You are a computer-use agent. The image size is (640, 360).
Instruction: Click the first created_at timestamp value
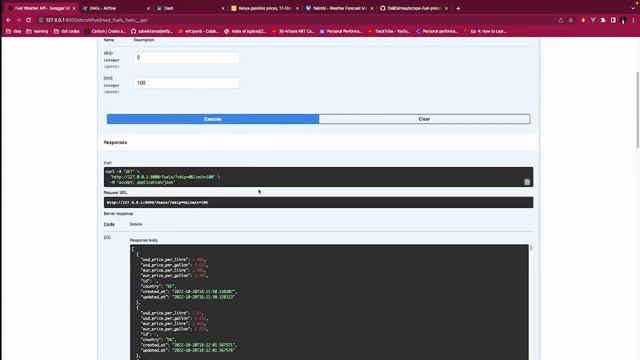coord(204,292)
